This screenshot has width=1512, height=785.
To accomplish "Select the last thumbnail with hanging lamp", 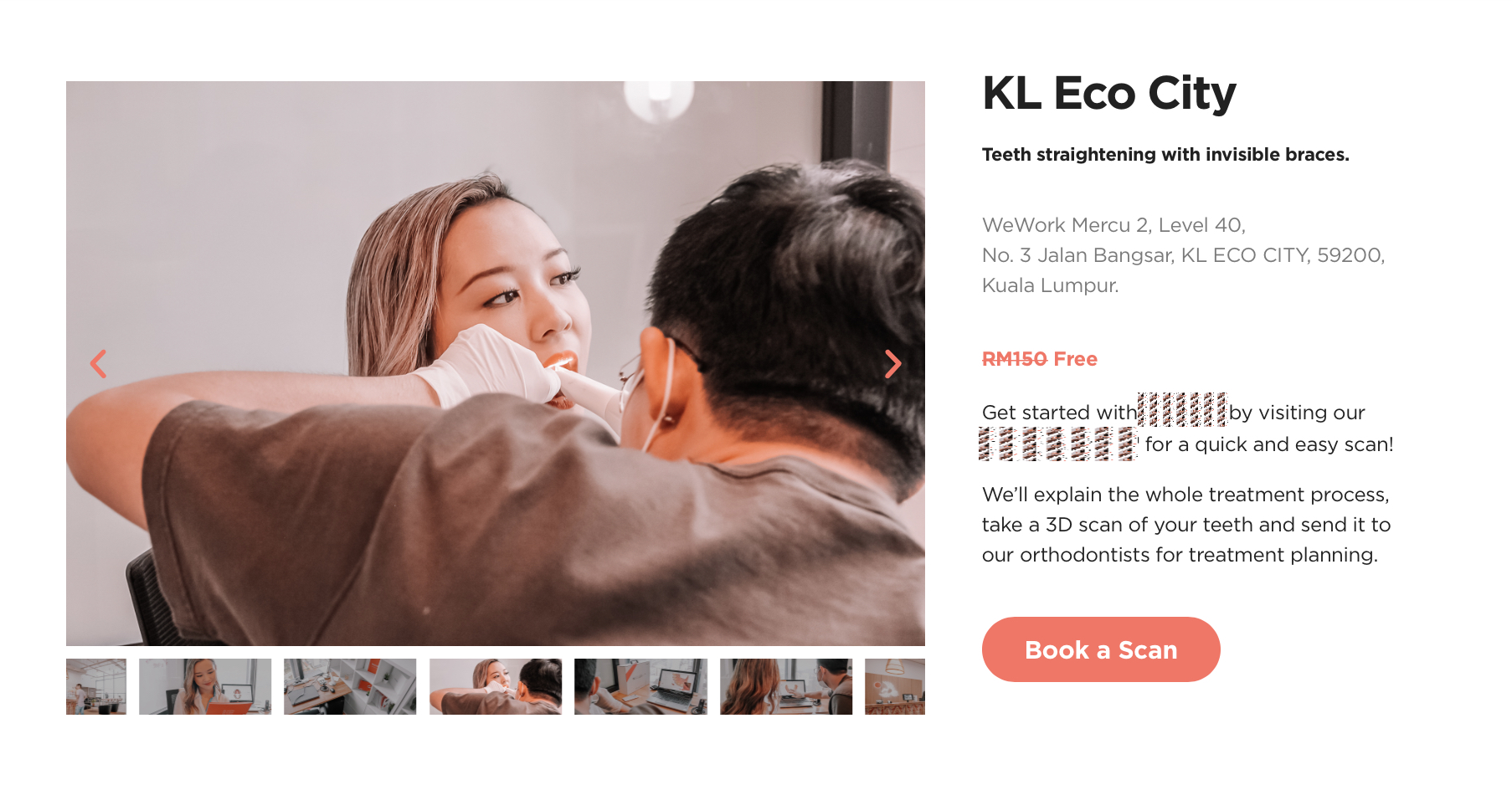I will [x=895, y=686].
